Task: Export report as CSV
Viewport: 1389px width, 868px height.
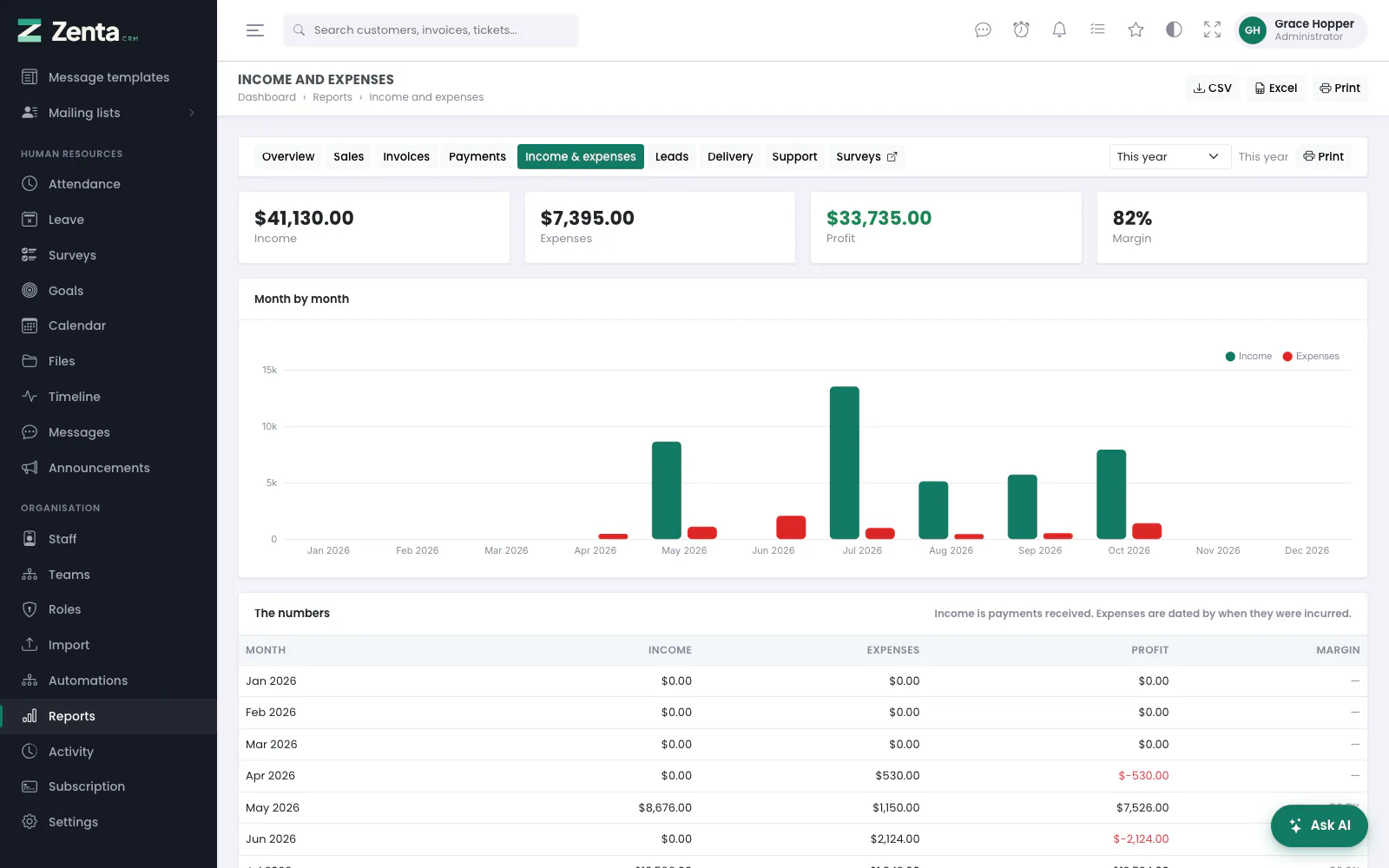Action: point(1212,88)
